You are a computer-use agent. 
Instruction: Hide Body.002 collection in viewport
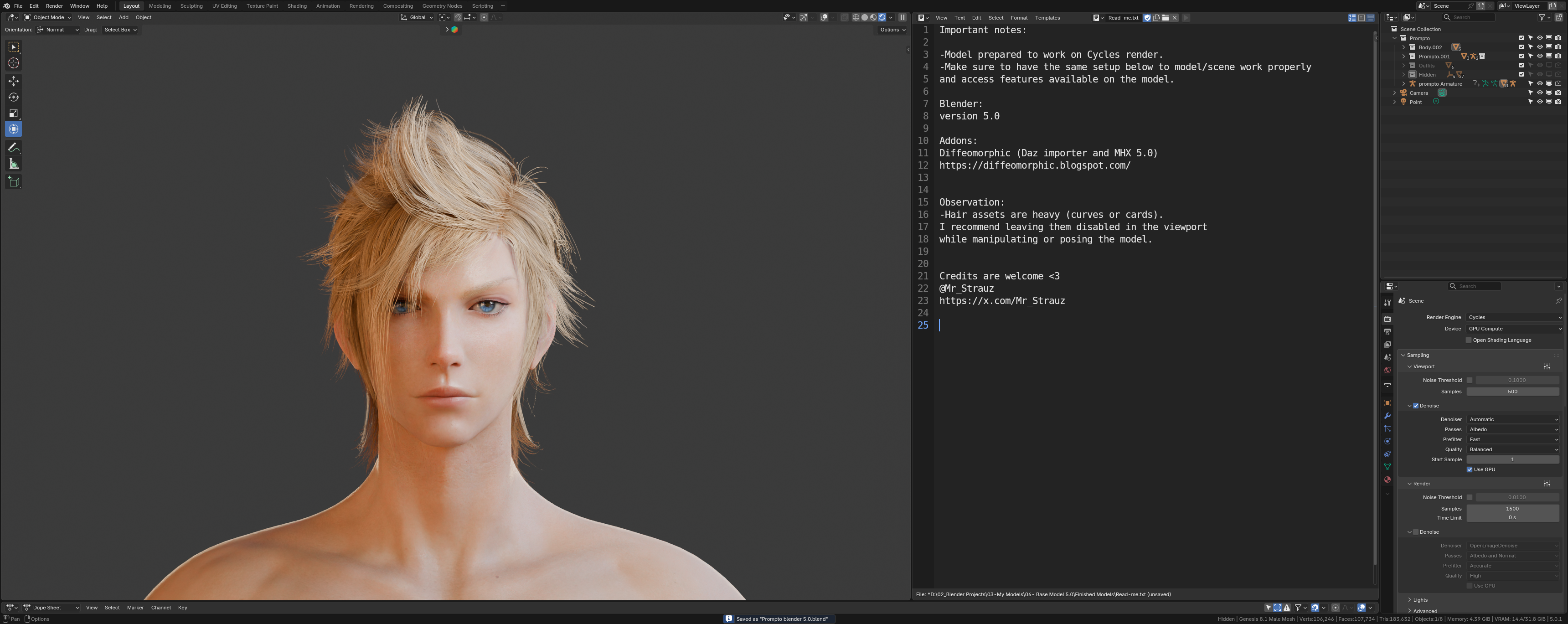(x=1540, y=47)
